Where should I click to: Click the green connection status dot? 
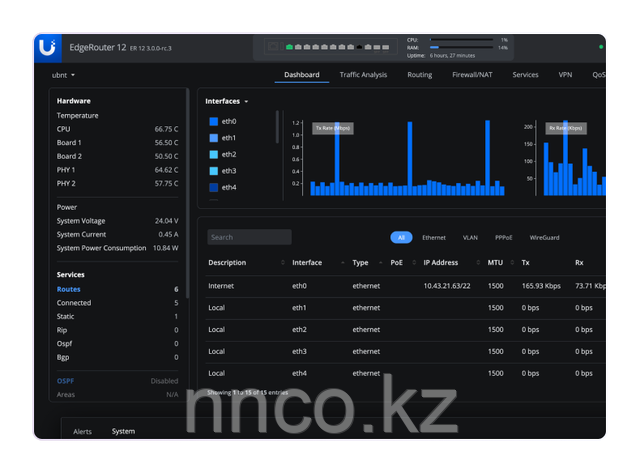[601, 47]
